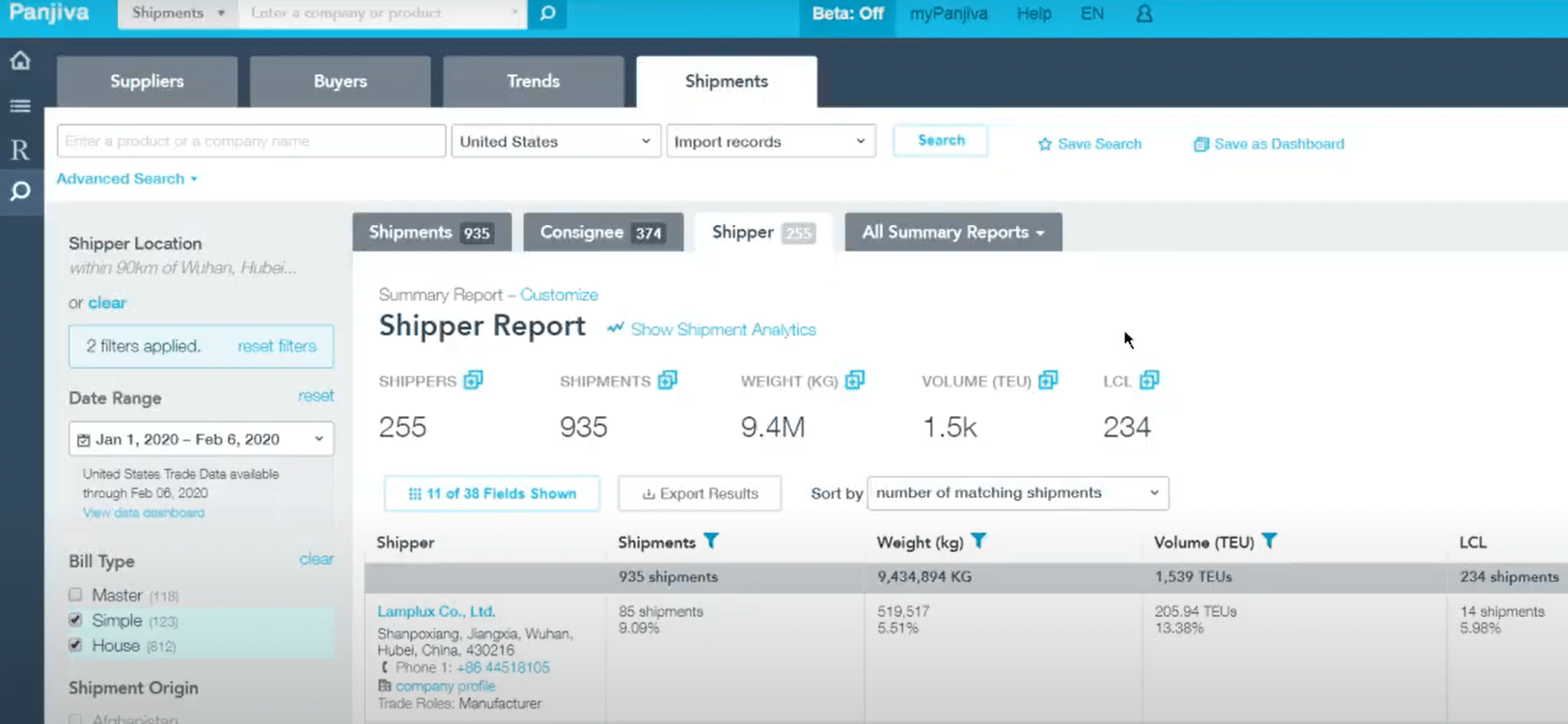Open the top search box suggestion arrow

coord(514,14)
